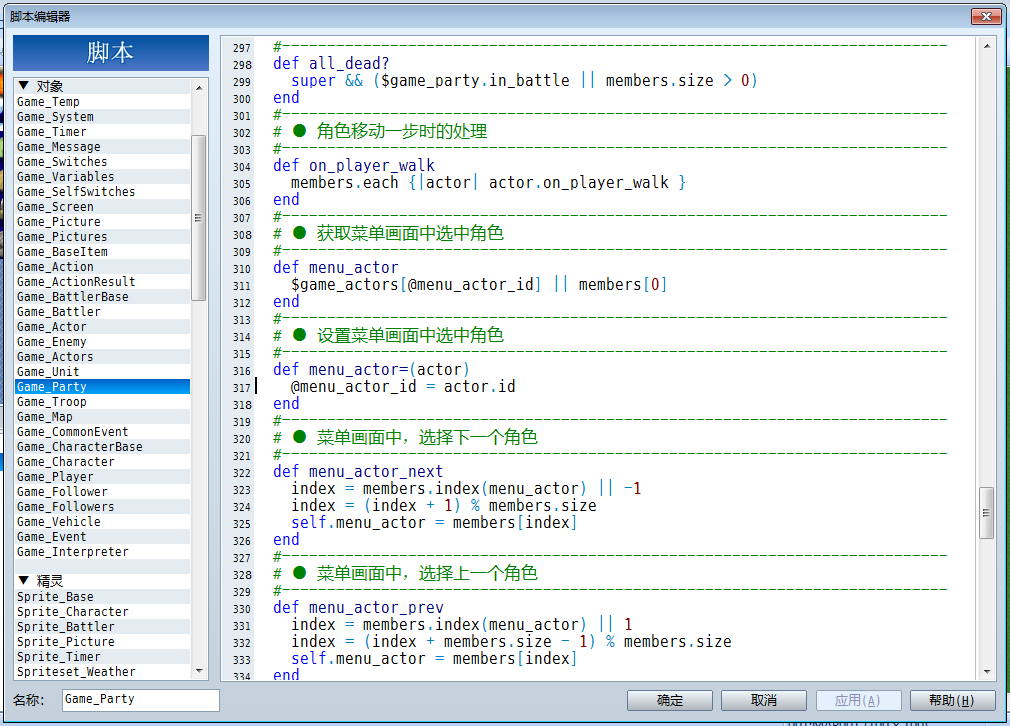1010x726 pixels.
Task: Focus the 名称 input field
Action: click(x=140, y=700)
